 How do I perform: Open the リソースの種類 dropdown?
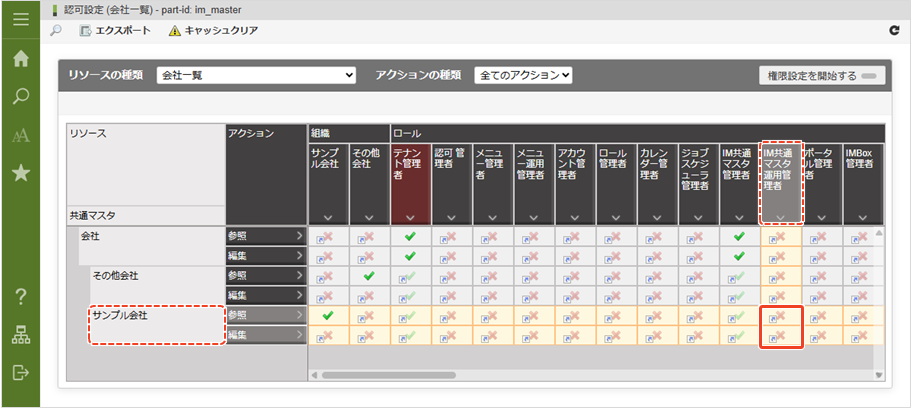[x=256, y=75]
